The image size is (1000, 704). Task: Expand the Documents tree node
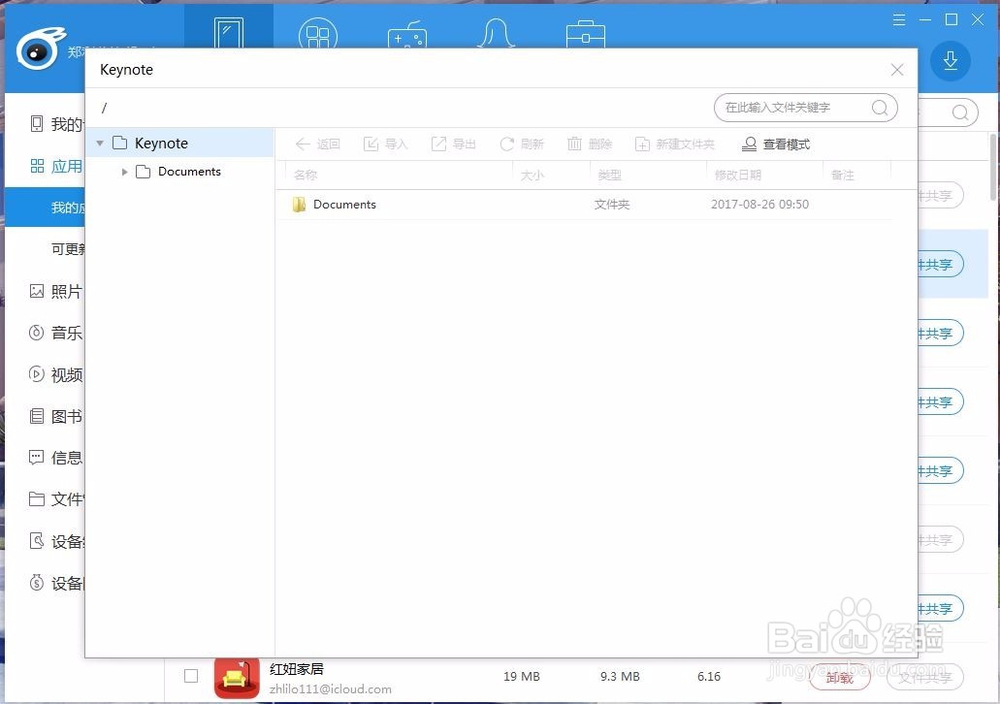[x=124, y=171]
